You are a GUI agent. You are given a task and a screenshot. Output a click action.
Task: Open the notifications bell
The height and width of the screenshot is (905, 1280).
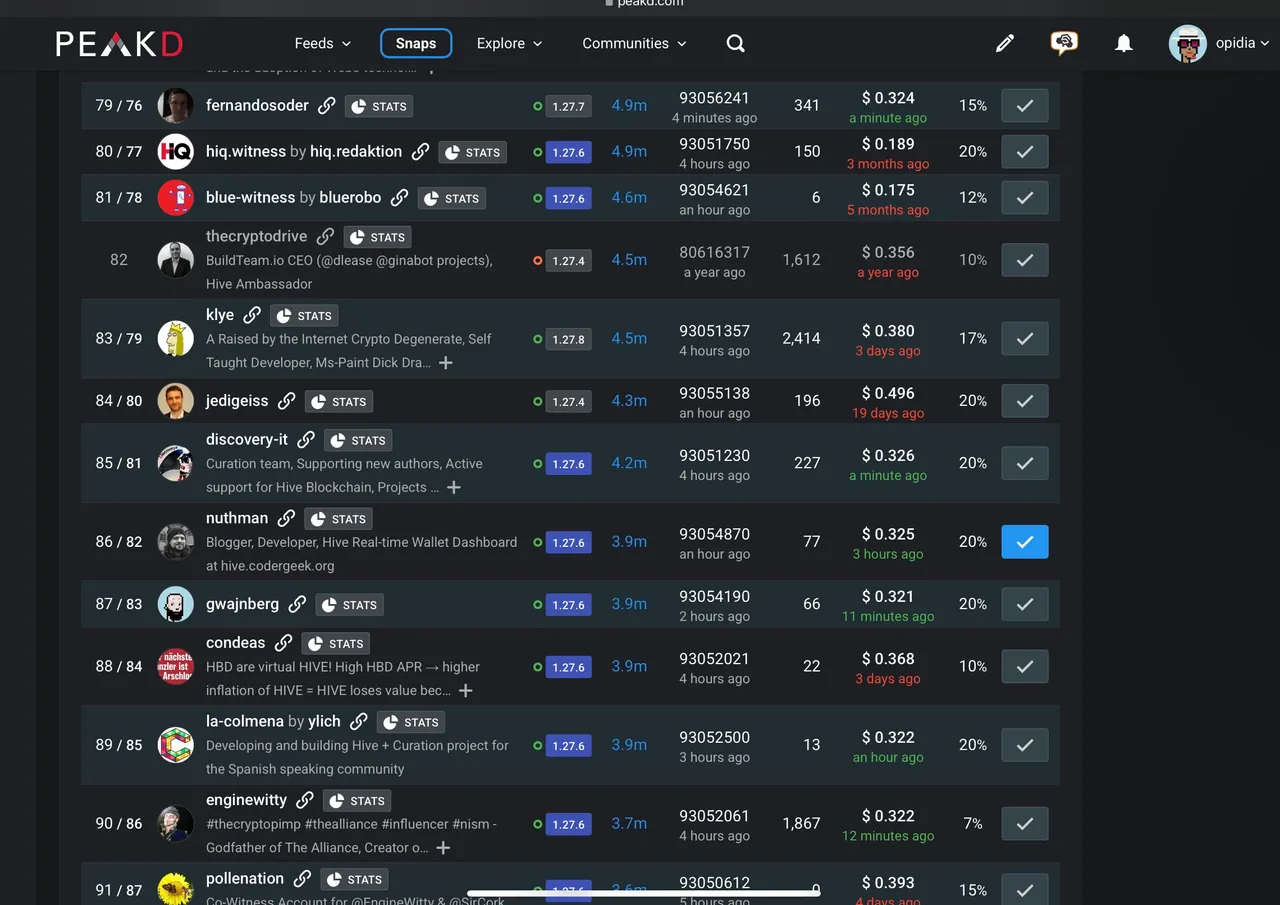(x=1124, y=43)
